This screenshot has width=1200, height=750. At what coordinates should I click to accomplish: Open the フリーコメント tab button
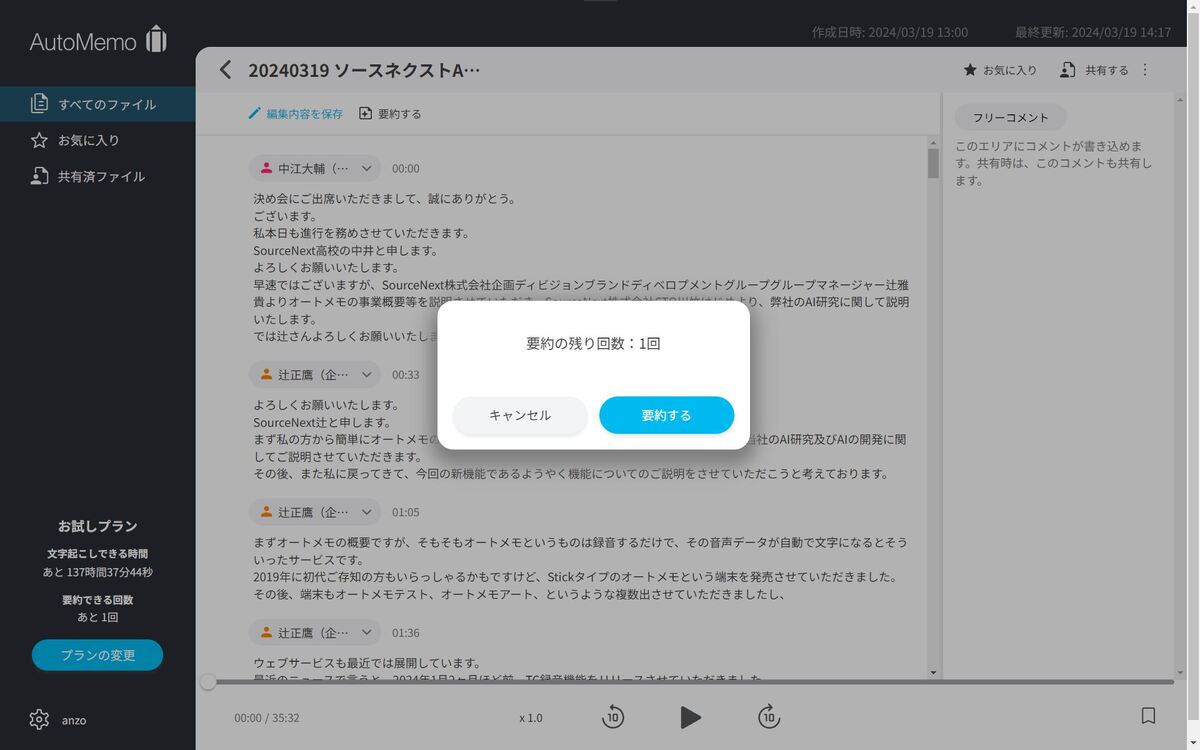(1010, 117)
